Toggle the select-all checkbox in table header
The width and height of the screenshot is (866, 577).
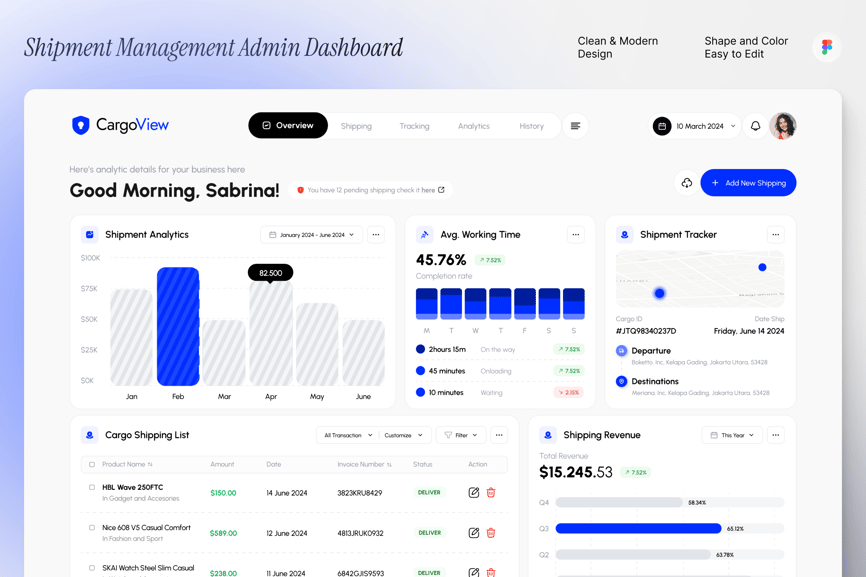[92, 465]
